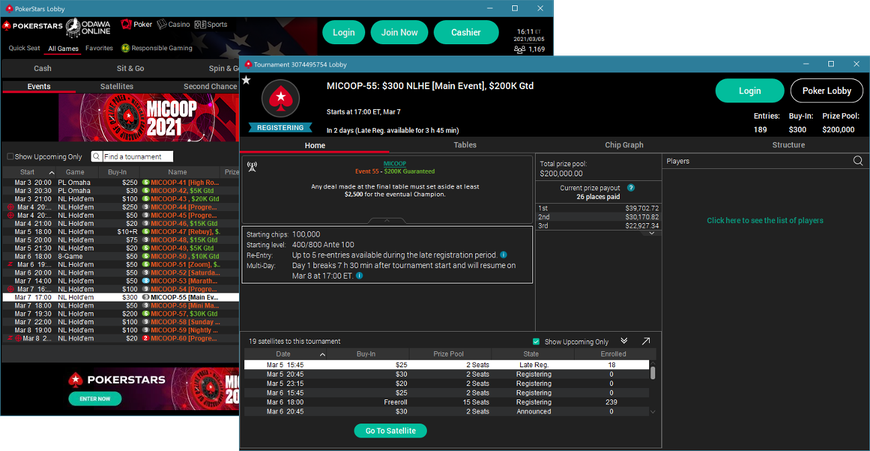
Task: Expand prize payout list with down chevron
Action: coord(652,233)
